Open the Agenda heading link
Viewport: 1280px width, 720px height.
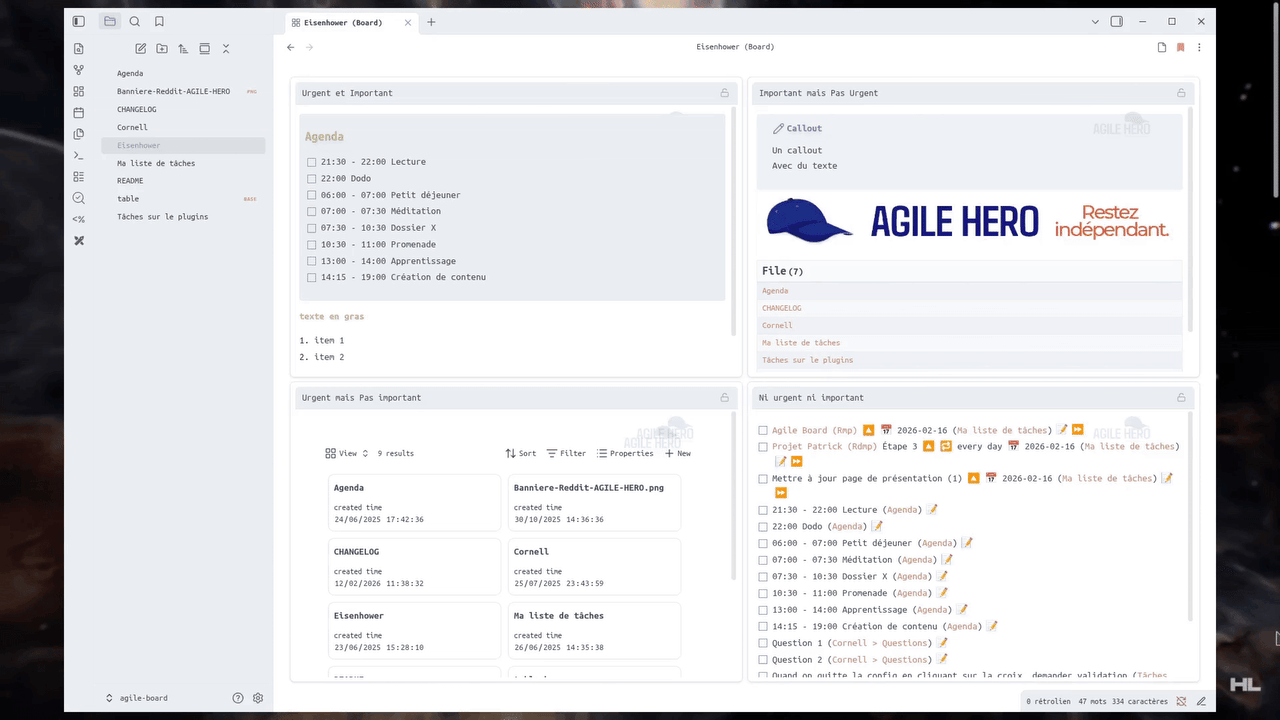(324, 137)
